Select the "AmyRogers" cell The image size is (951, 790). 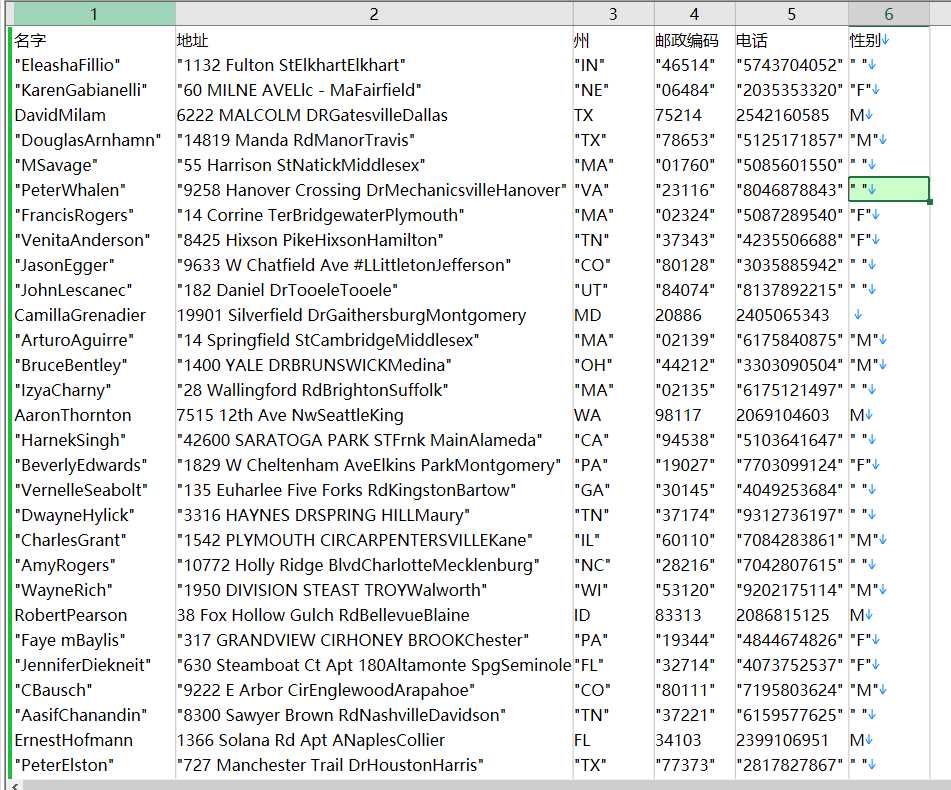(93, 566)
